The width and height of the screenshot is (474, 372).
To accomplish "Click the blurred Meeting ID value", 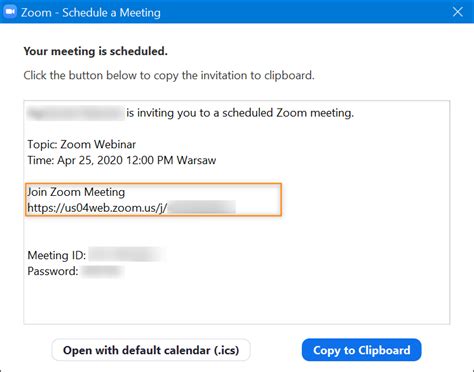I will coord(126,255).
